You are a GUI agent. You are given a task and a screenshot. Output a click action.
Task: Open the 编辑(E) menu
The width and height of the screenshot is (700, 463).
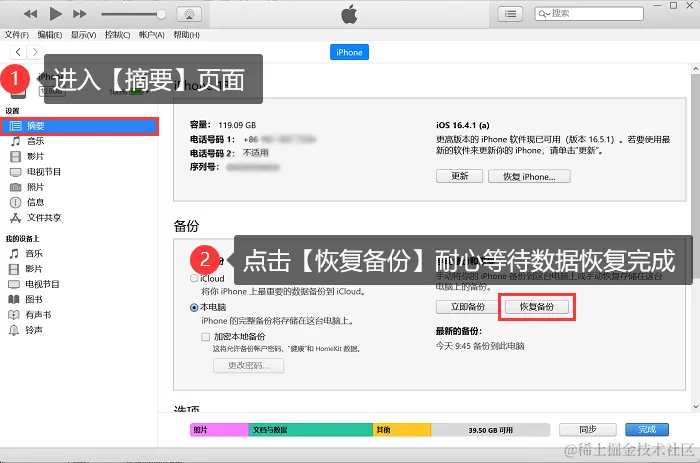tap(50, 35)
